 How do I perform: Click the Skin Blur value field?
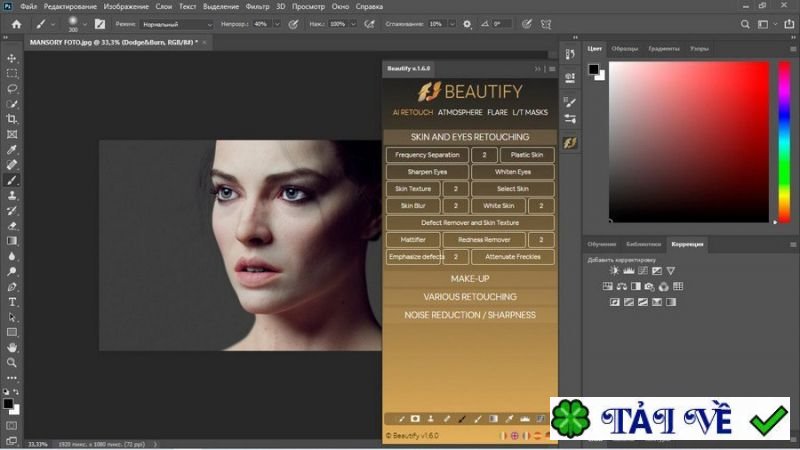coord(455,205)
